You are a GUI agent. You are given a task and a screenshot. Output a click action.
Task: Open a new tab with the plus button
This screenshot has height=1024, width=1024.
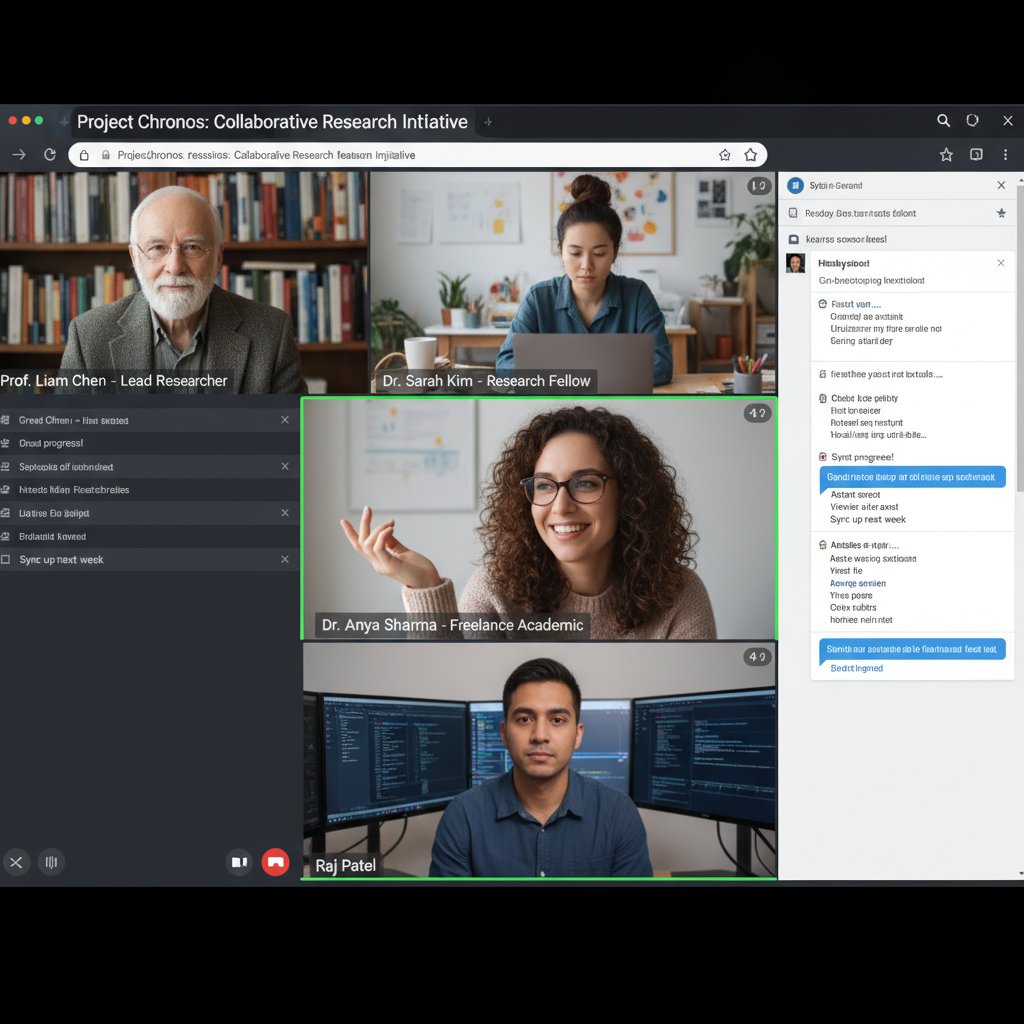coord(487,121)
